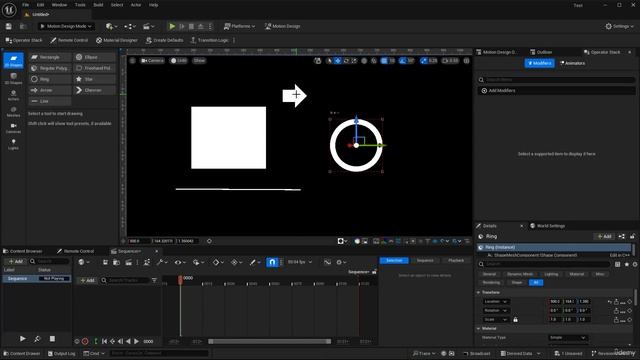Select the Regular Polygon shape tool

50,68
